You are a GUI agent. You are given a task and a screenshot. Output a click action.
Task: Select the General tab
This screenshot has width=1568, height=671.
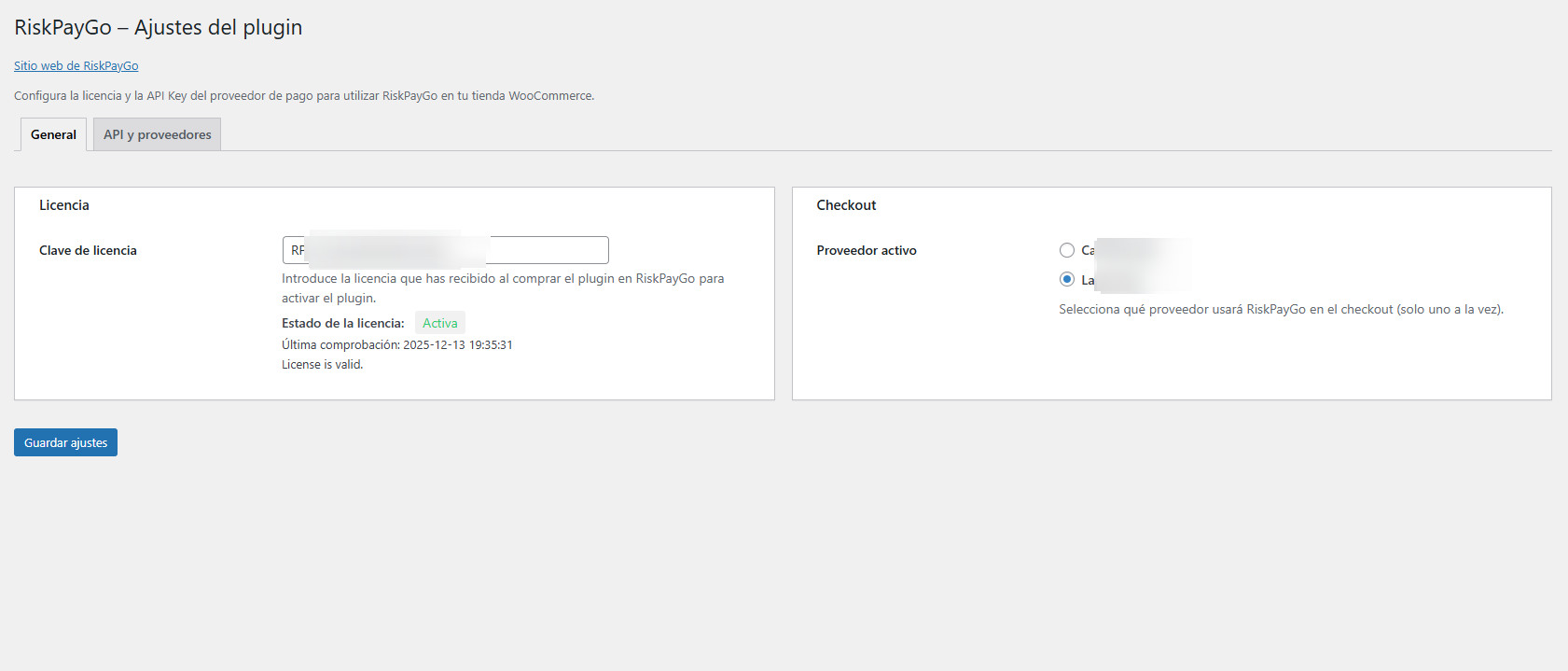[x=53, y=134]
